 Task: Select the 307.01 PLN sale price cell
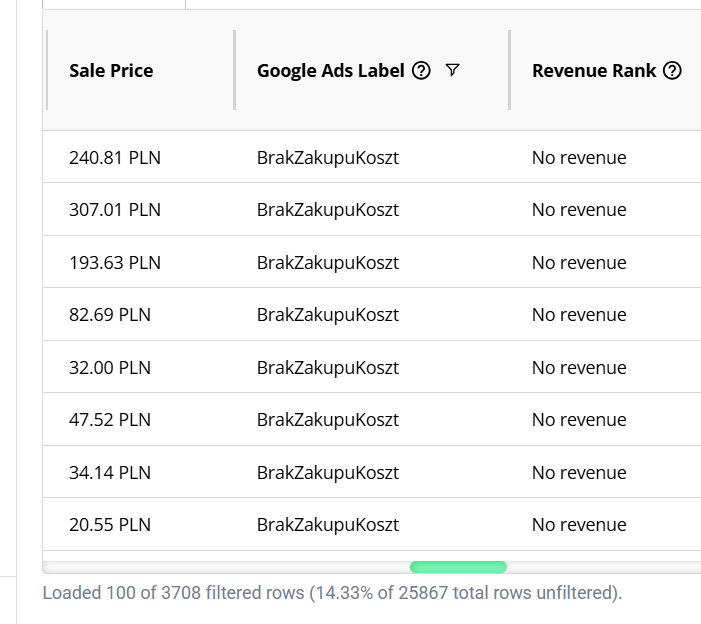(x=115, y=210)
